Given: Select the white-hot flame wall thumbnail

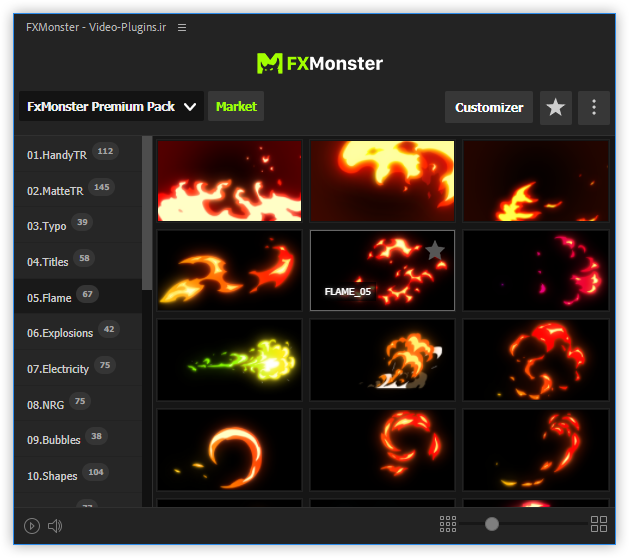Looking at the screenshot, I should [x=229, y=181].
